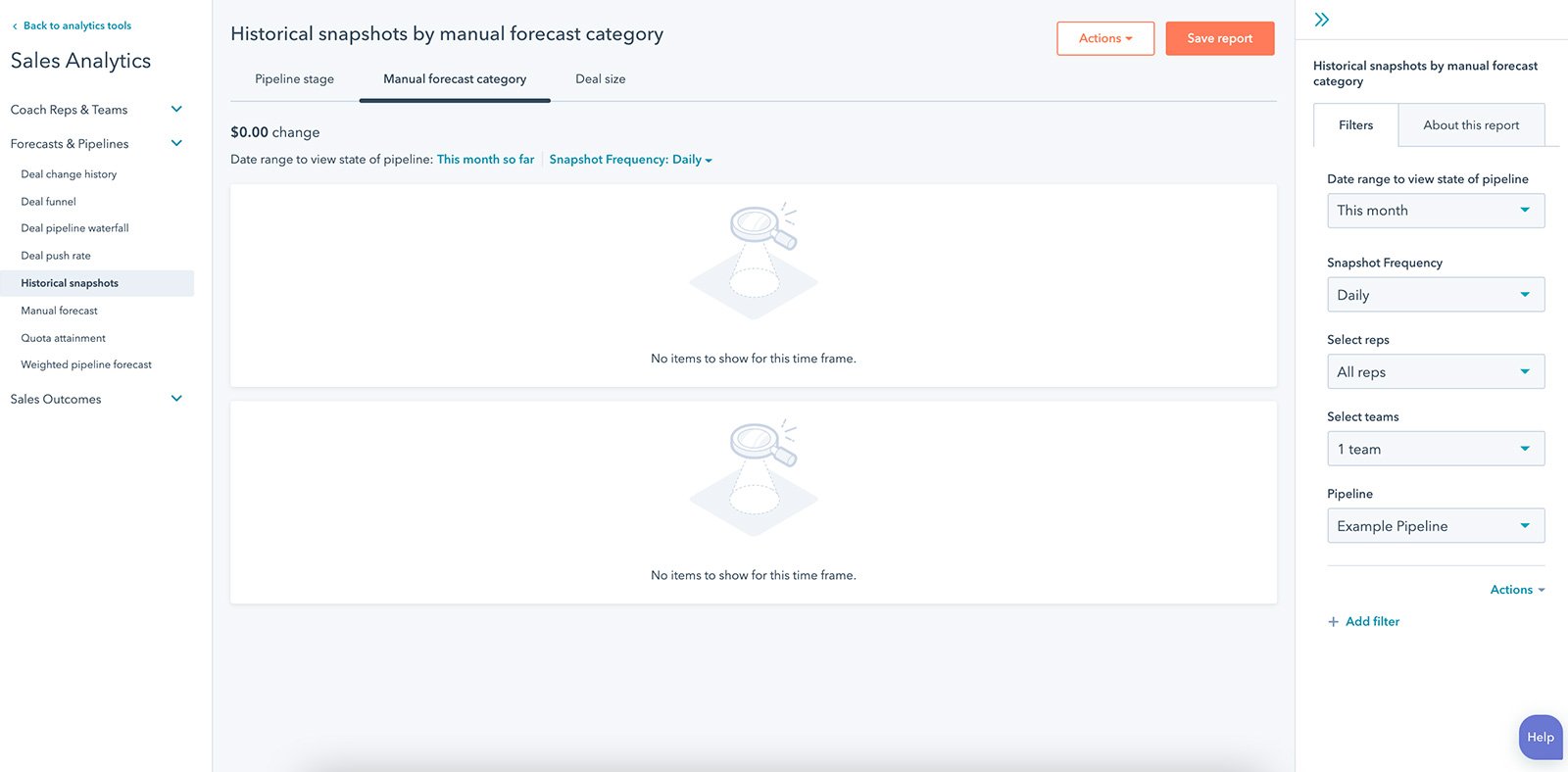Open Deal pipeline waterfall report
Image resolution: width=1568 pixels, height=772 pixels.
(74, 228)
